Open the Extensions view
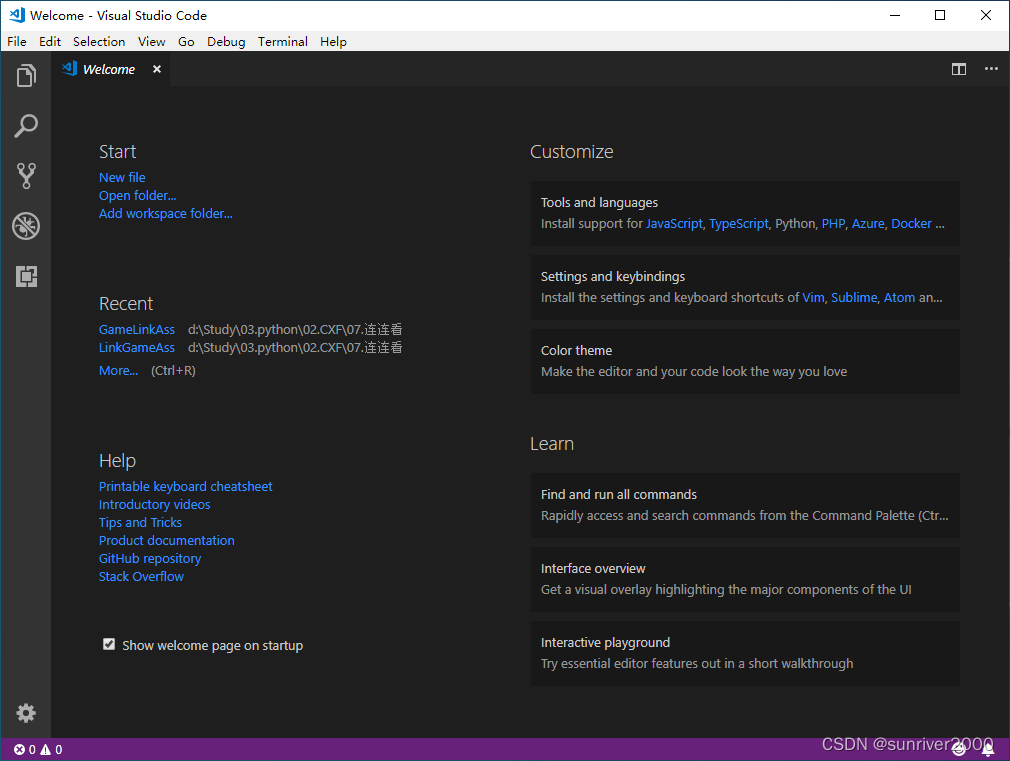Viewport: 1010px width, 761px height. point(26,276)
